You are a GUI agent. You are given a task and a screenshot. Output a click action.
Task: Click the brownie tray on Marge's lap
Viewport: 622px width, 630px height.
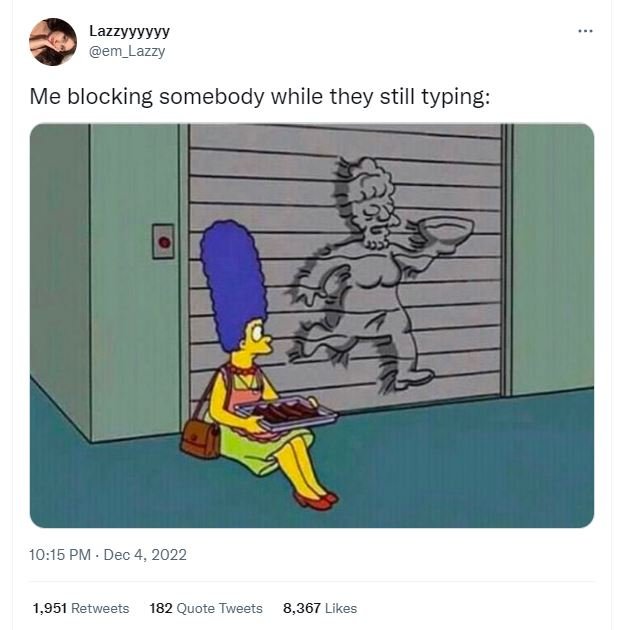pos(286,415)
